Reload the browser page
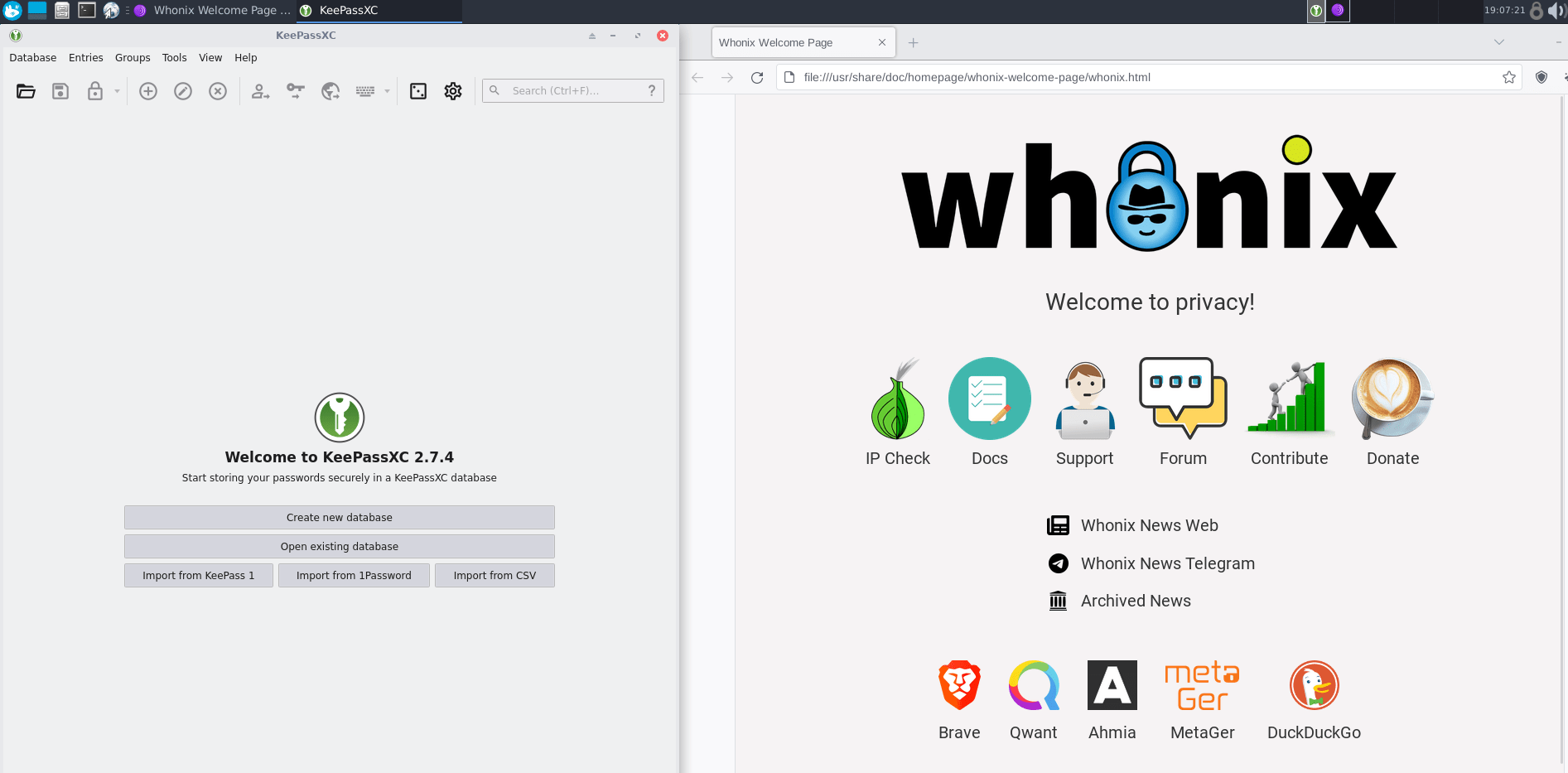The image size is (1568, 773). 757,77
